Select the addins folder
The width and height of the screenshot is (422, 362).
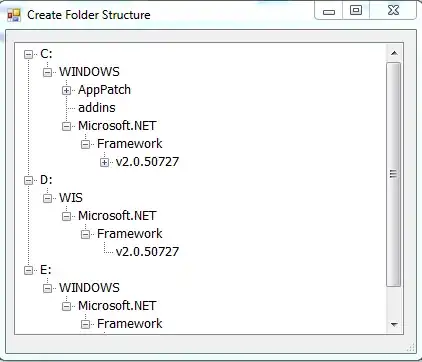97,108
